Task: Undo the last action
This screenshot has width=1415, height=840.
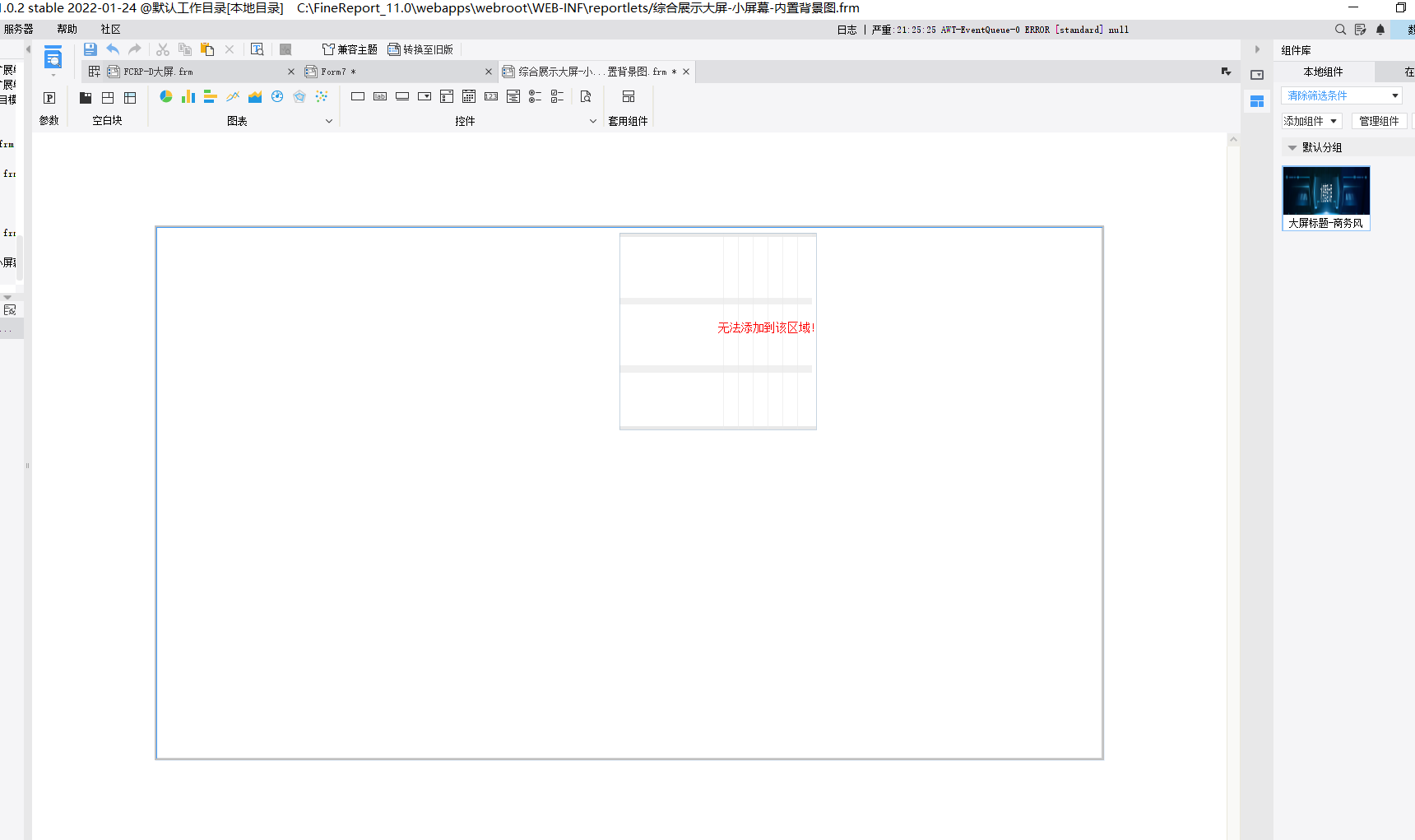Action: pyautogui.click(x=113, y=49)
